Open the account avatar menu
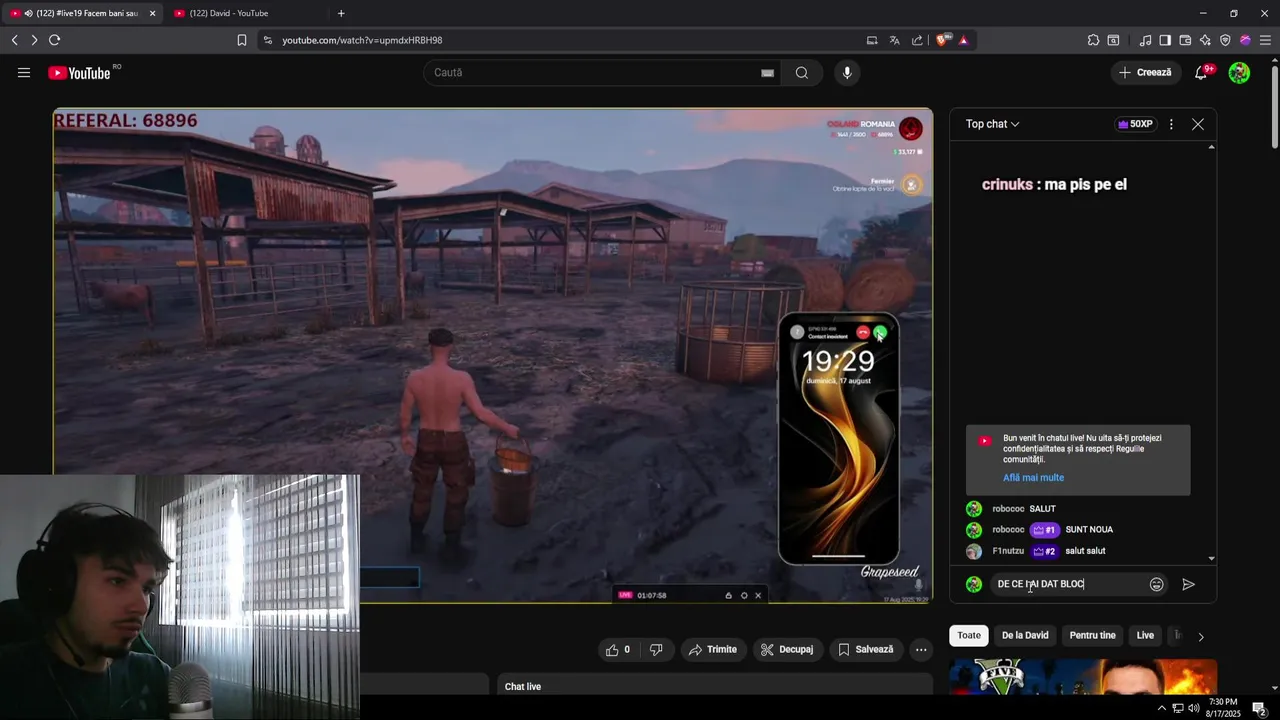Image resolution: width=1280 pixels, height=720 pixels. click(1239, 73)
